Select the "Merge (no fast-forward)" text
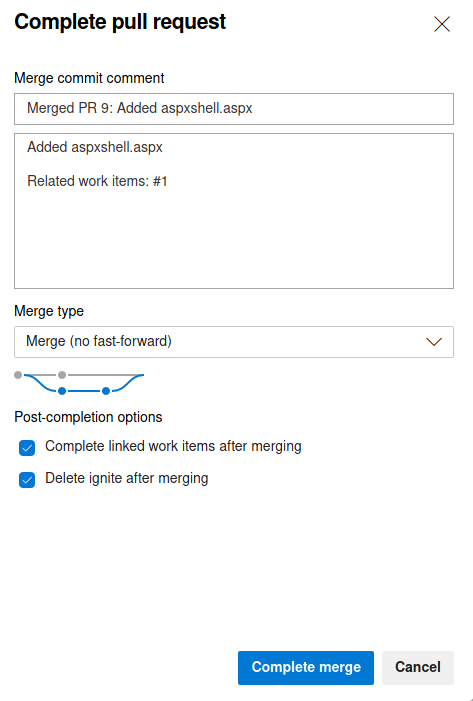The image size is (473, 701). pos(99,342)
